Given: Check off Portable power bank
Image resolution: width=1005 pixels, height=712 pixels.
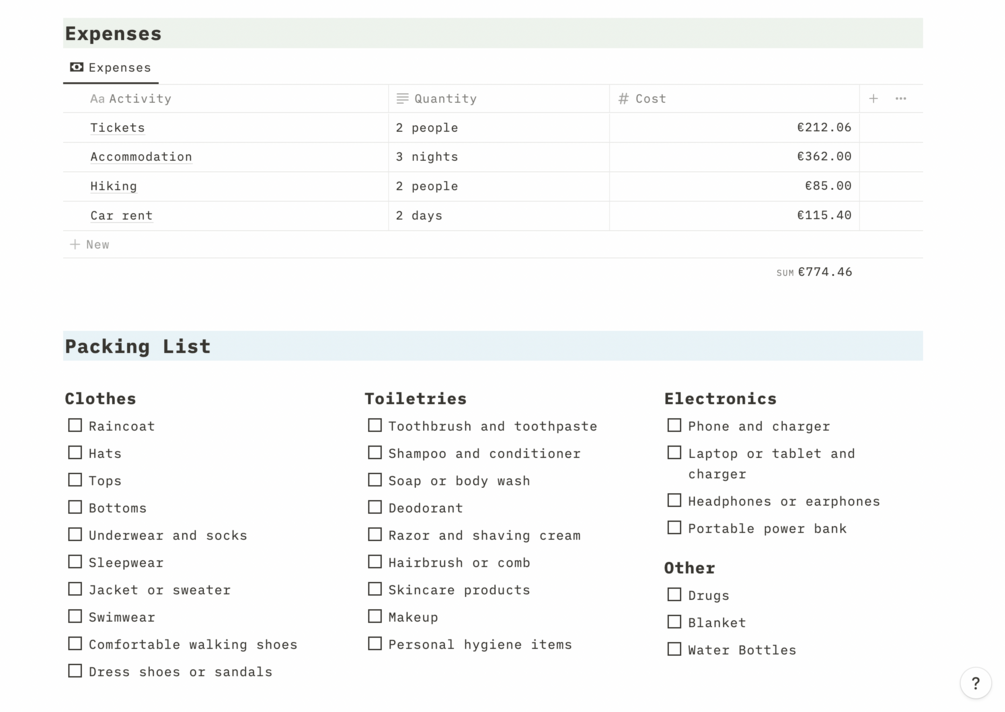Looking at the screenshot, I should (x=675, y=528).
